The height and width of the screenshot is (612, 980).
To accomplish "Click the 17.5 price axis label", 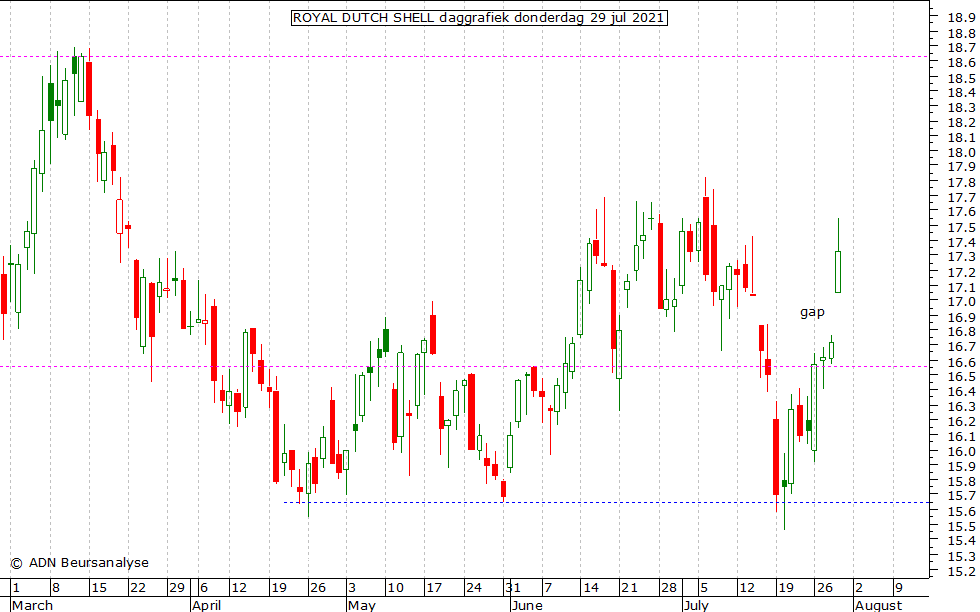I will click(x=962, y=228).
